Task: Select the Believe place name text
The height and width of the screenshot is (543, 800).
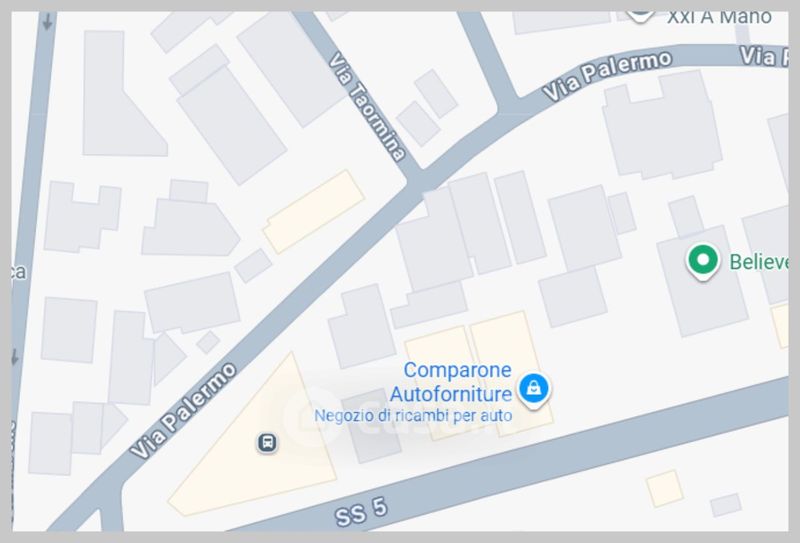Action: (759, 262)
